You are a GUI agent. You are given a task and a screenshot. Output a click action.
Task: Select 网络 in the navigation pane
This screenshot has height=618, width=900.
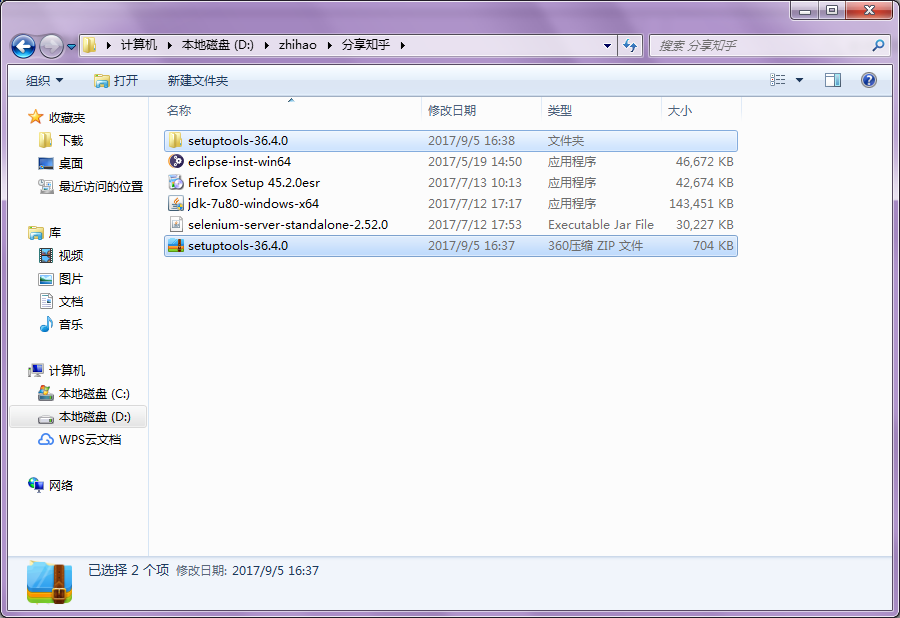tap(61, 485)
